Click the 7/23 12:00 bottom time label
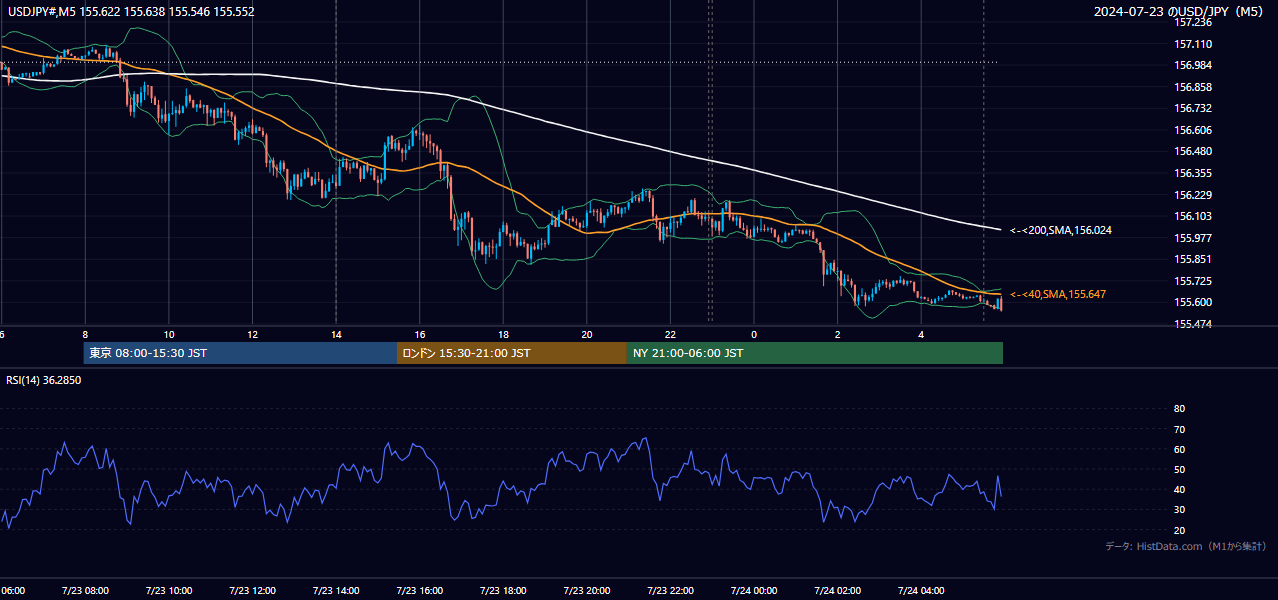Image resolution: width=1278 pixels, height=600 pixels. pyautogui.click(x=252, y=590)
